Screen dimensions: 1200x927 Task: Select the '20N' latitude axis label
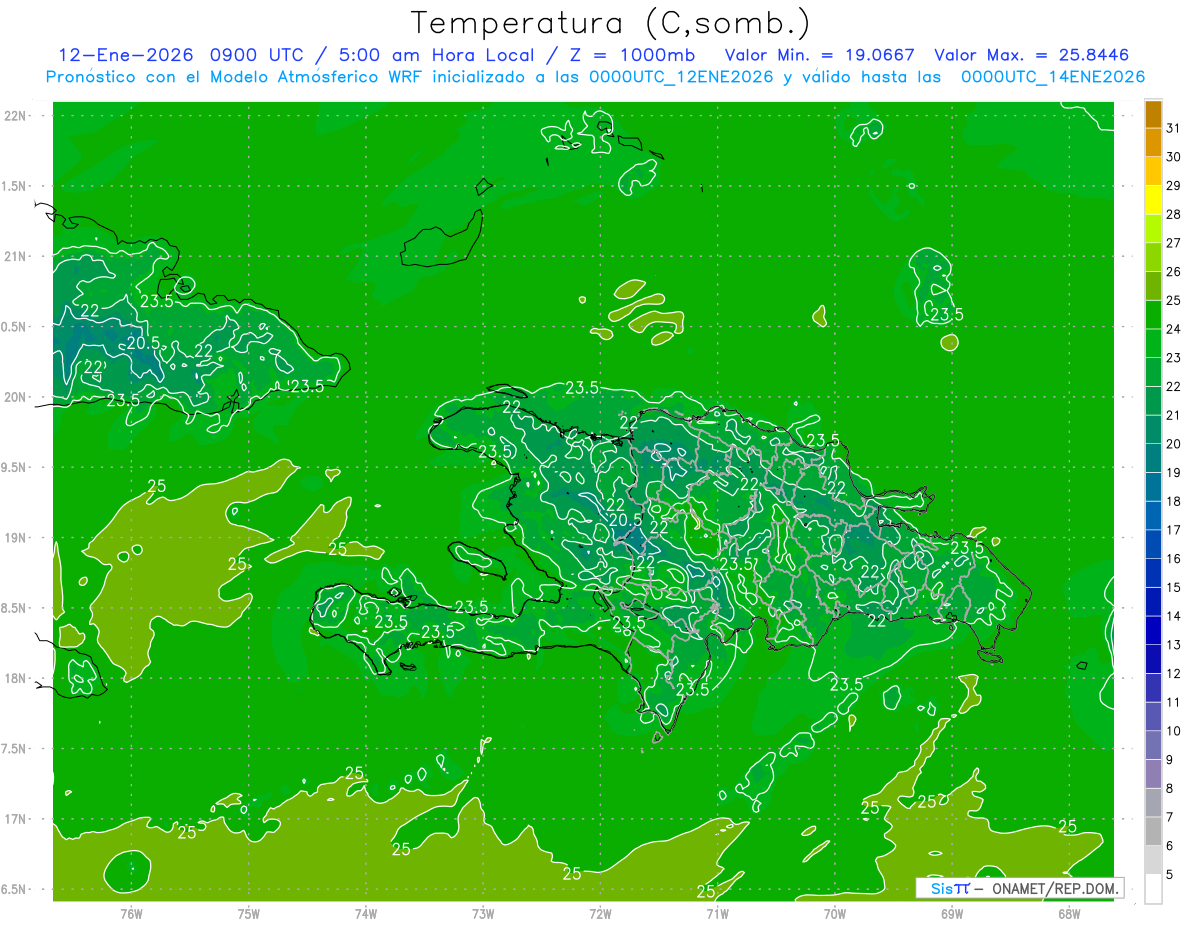pos(15,397)
